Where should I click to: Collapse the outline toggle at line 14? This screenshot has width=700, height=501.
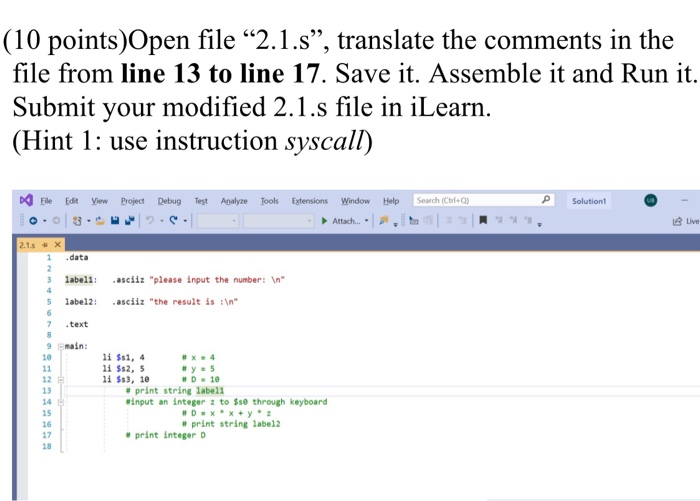coord(61,402)
